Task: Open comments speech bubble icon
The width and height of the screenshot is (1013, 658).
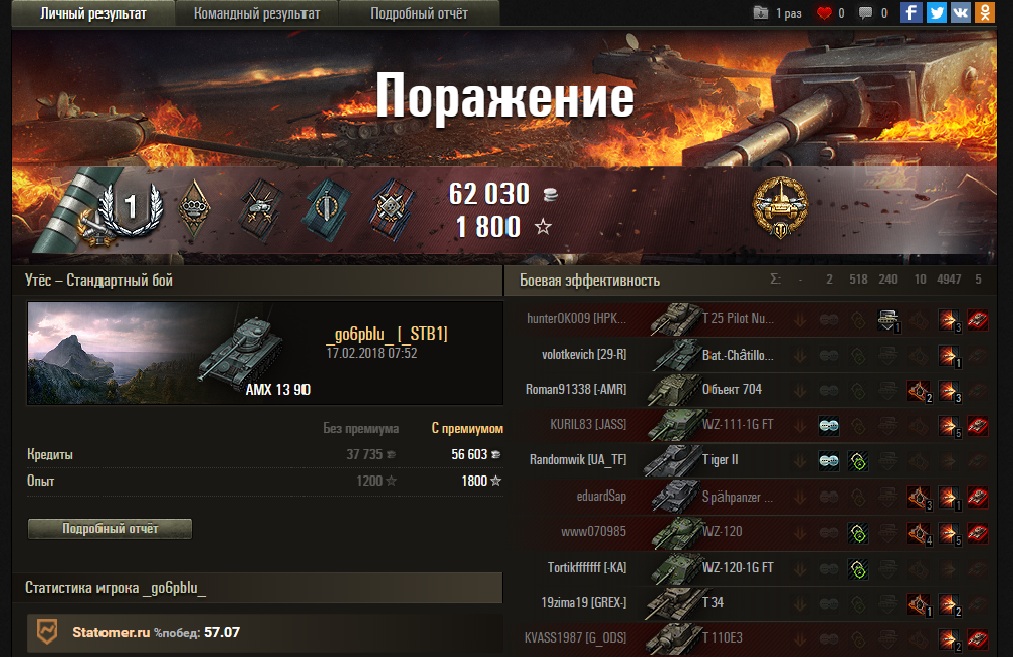Action: [x=865, y=13]
